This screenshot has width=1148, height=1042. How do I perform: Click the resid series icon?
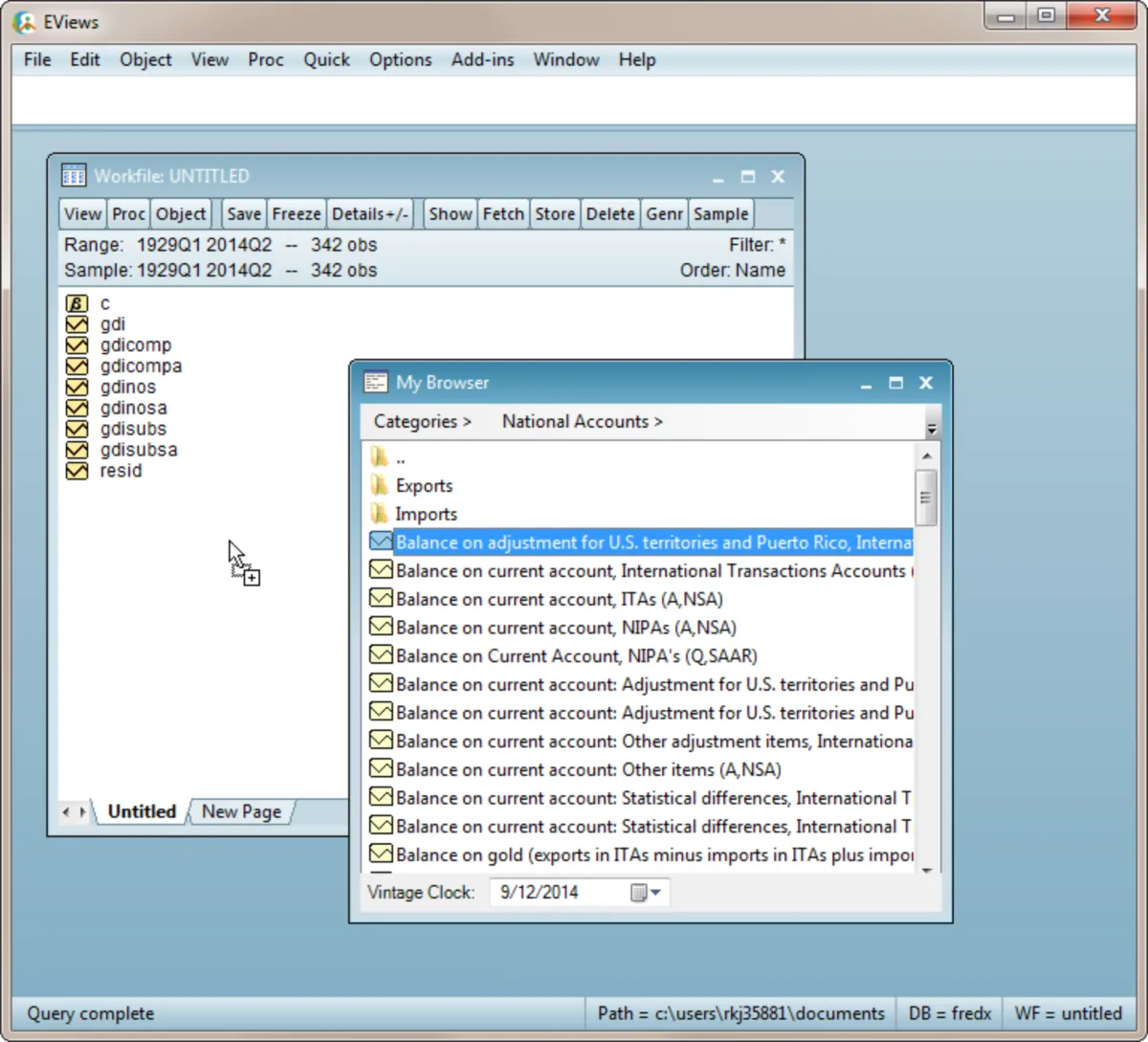click(77, 471)
